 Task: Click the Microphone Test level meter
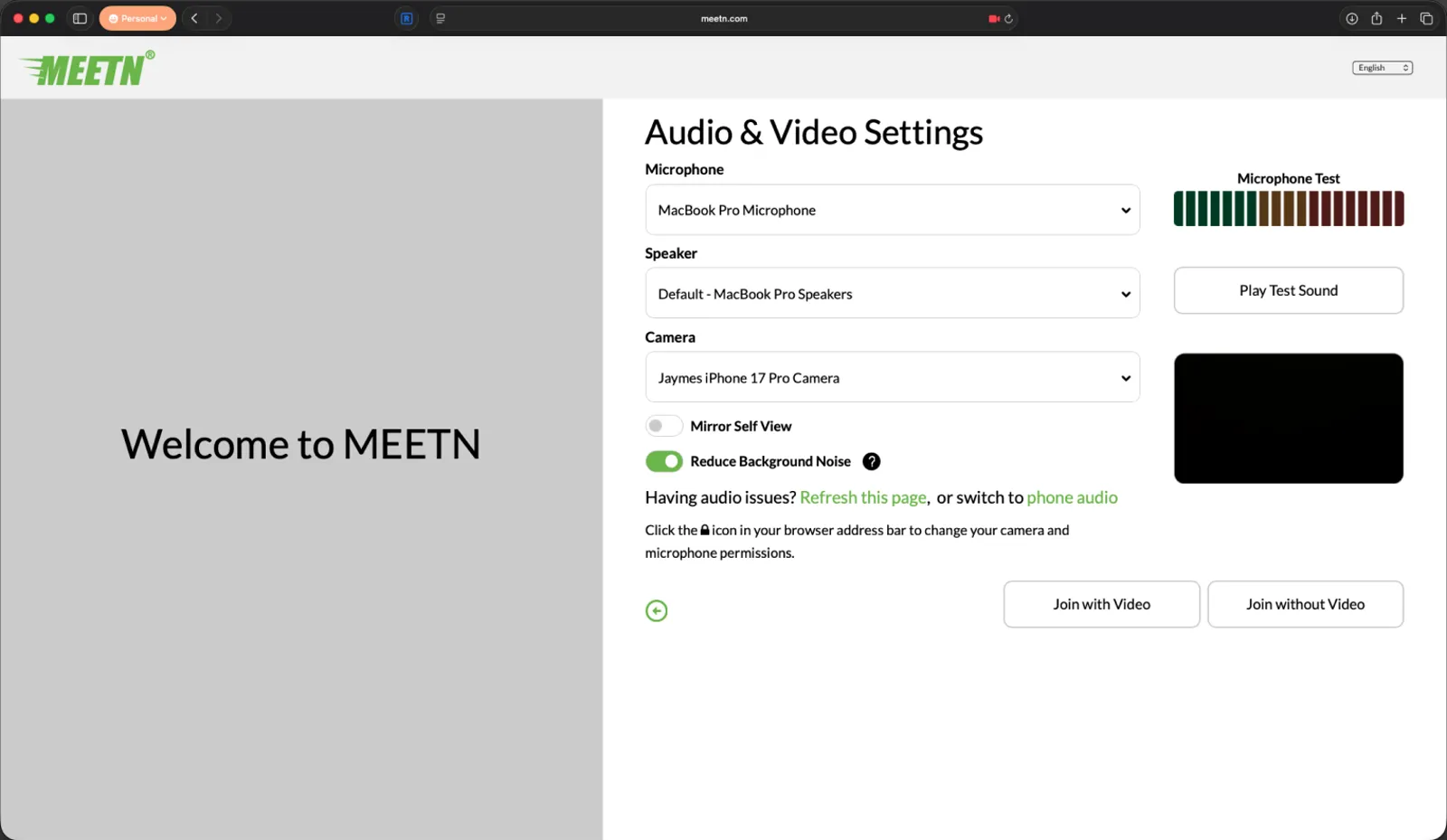[x=1289, y=208]
